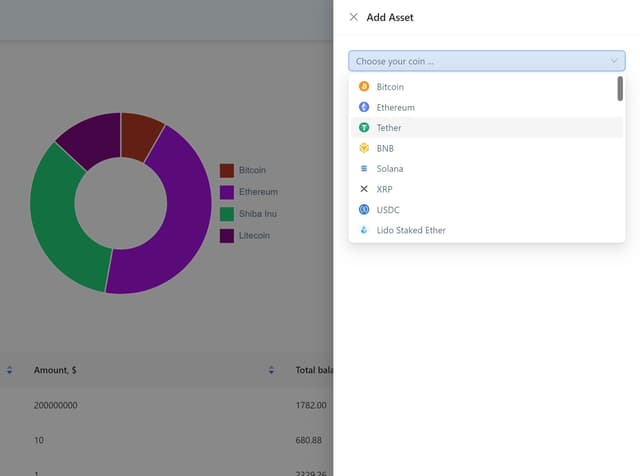Toggle Ethereum purple legend swatch
The width and height of the screenshot is (640, 476).
click(227, 192)
